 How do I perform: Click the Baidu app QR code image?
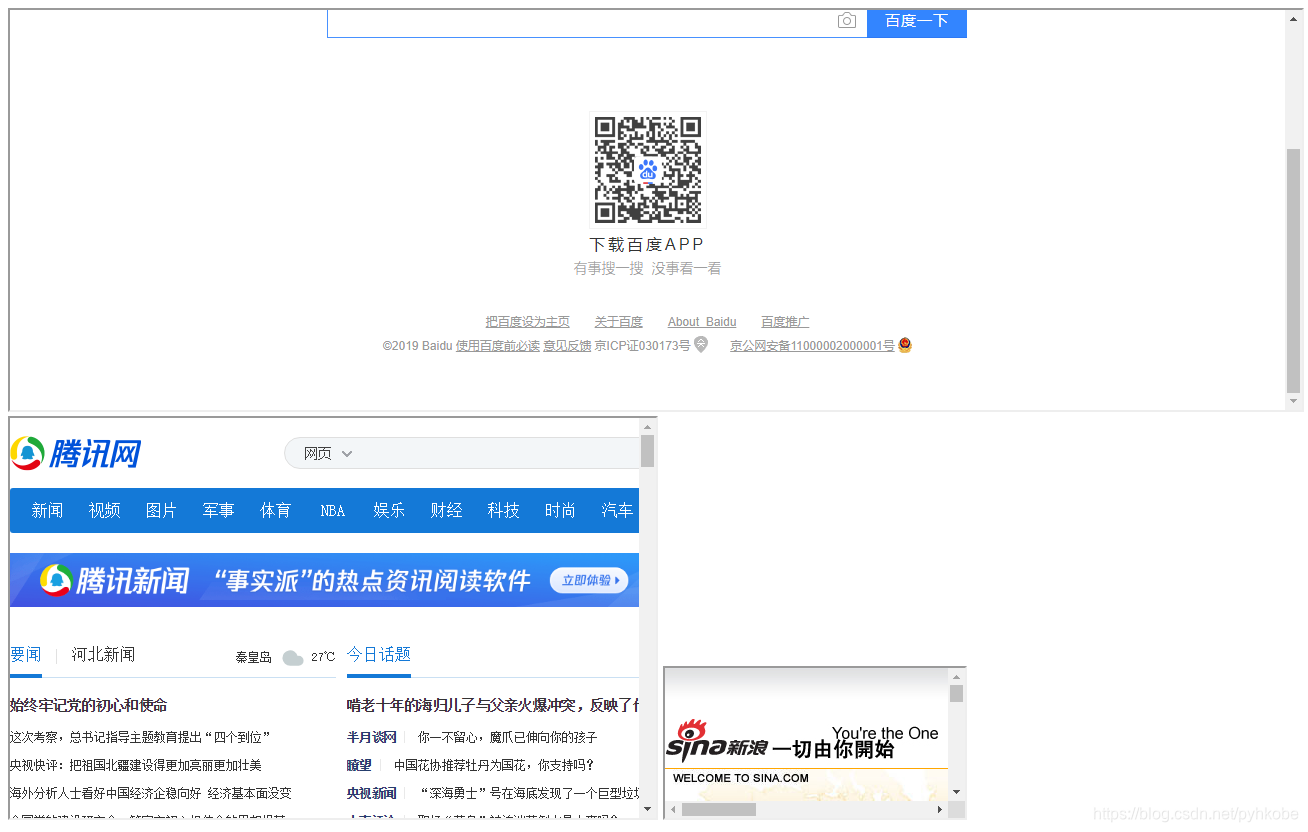point(648,170)
